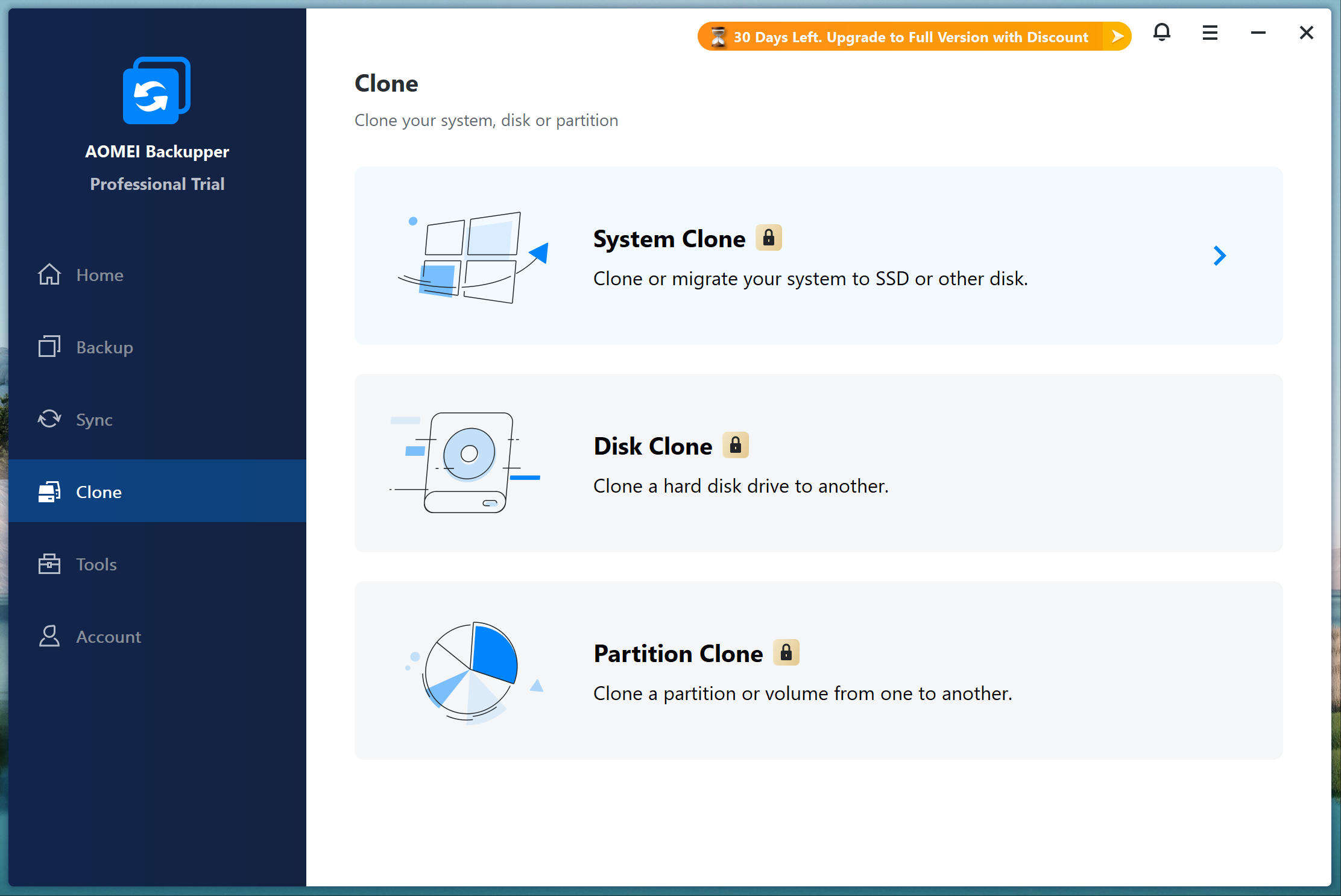This screenshot has width=1341, height=896.
Task: Select the Disk Clone title
Action: pos(653,446)
